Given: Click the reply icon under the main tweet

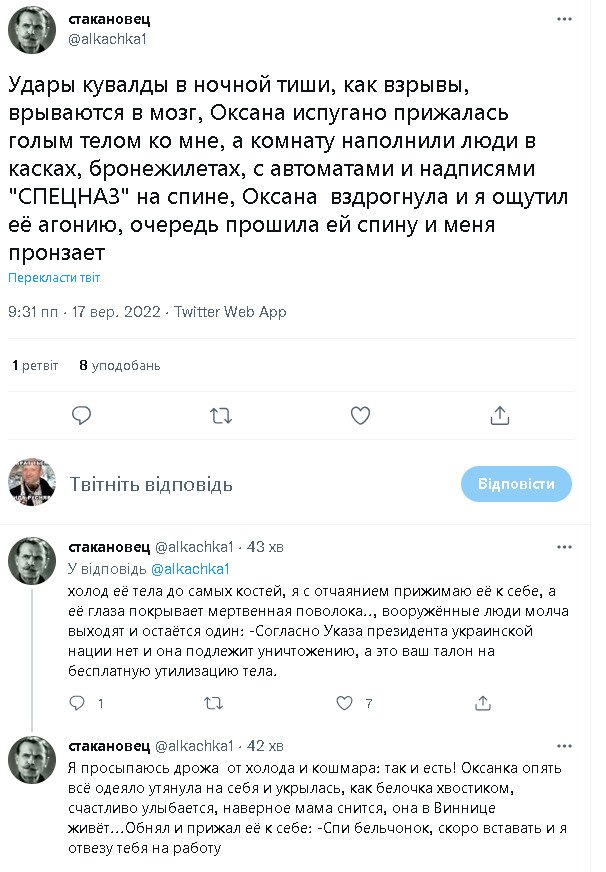Looking at the screenshot, I should (83, 415).
